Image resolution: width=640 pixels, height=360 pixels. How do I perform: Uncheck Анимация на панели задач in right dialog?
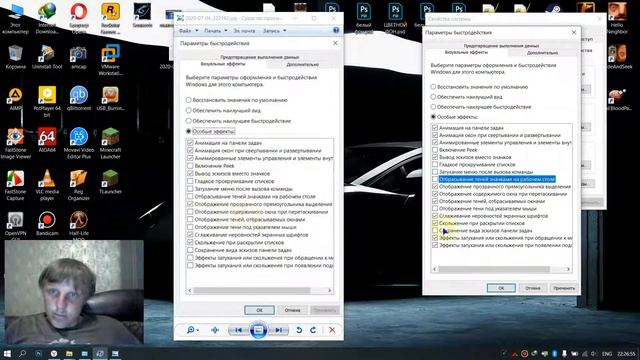click(435, 128)
